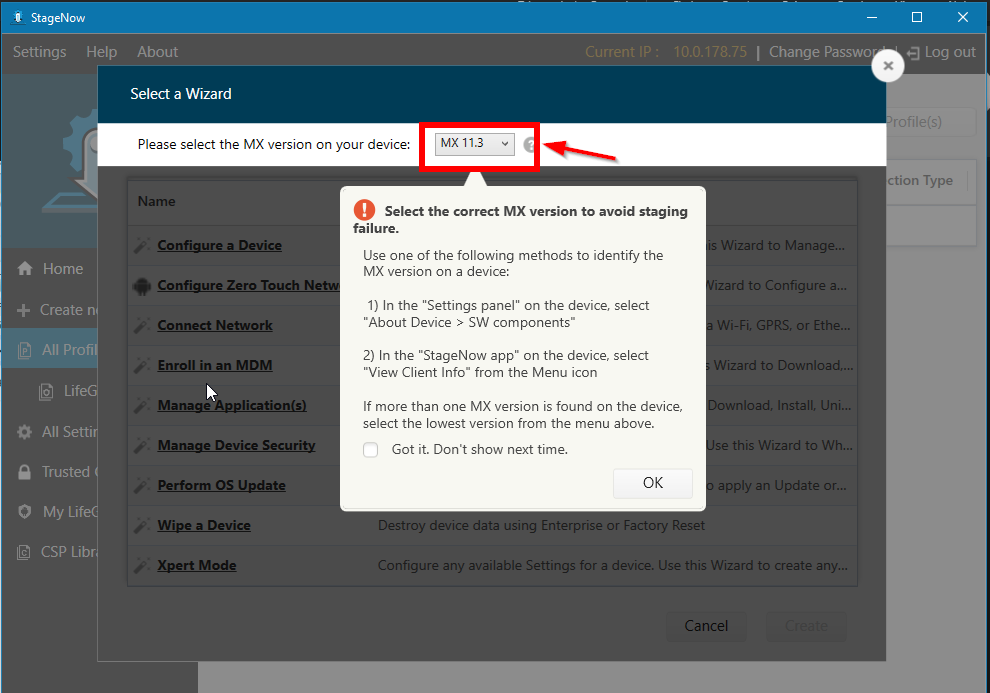Click the Android icon beside Configure Zero Touch

tap(141, 285)
